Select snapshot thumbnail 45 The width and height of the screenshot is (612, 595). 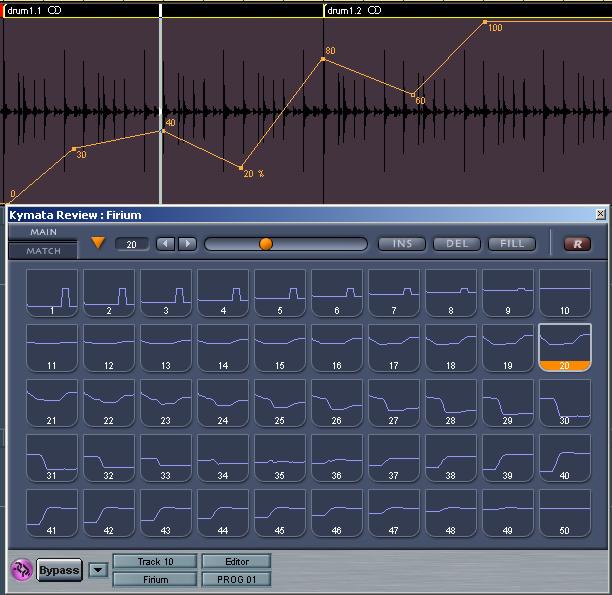click(280, 513)
